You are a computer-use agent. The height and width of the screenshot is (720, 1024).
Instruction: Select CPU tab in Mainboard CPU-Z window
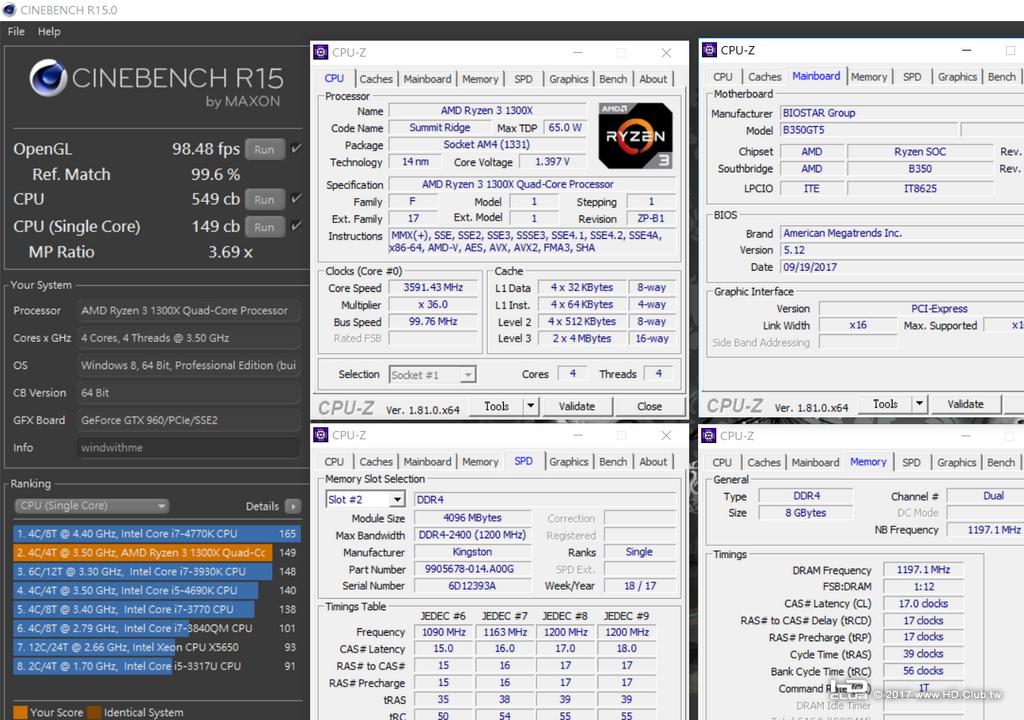tap(722, 77)
